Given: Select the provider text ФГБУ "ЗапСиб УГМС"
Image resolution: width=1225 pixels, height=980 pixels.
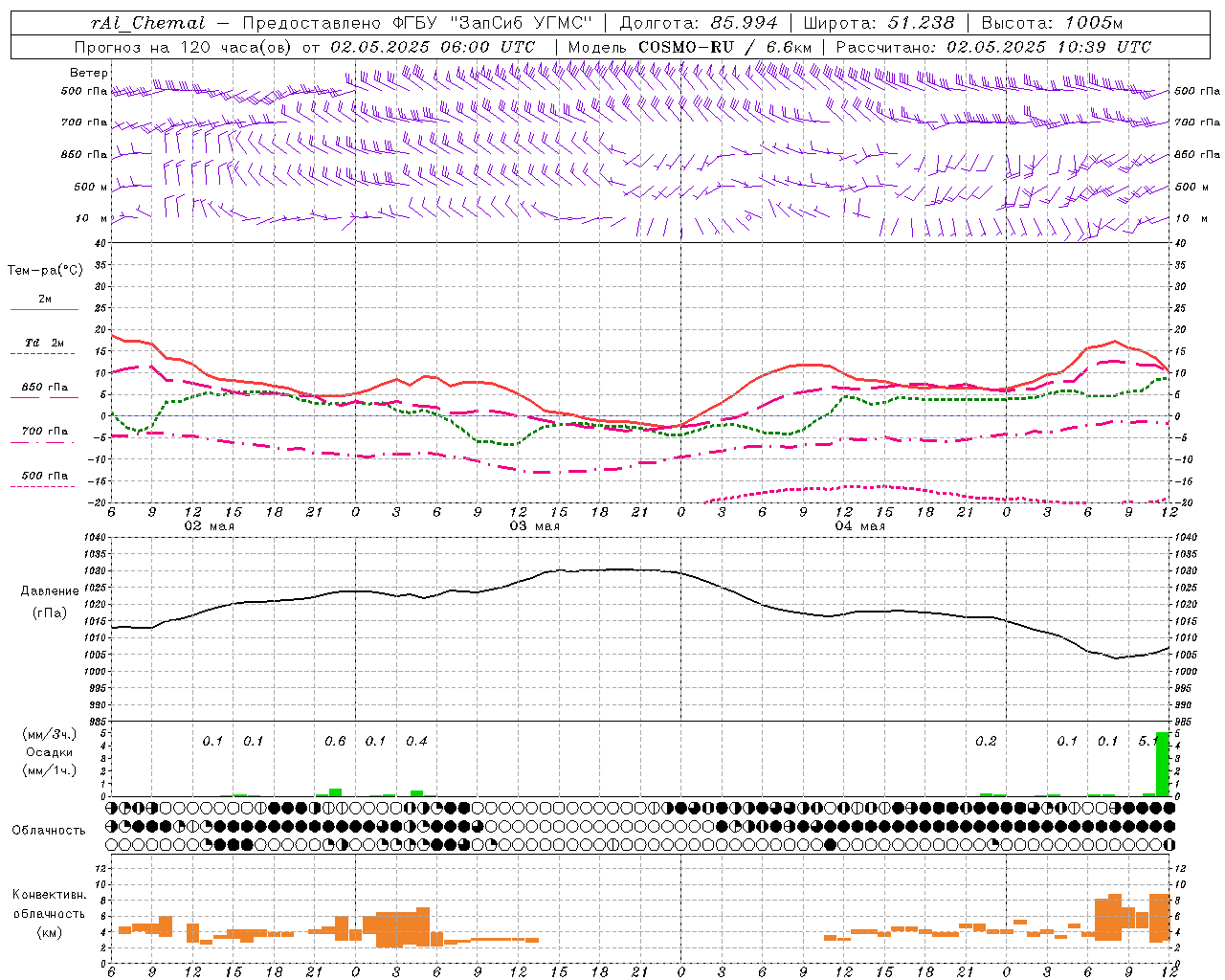Looking at the screenshot, I should pyautogui.click(x=493, y=23).
